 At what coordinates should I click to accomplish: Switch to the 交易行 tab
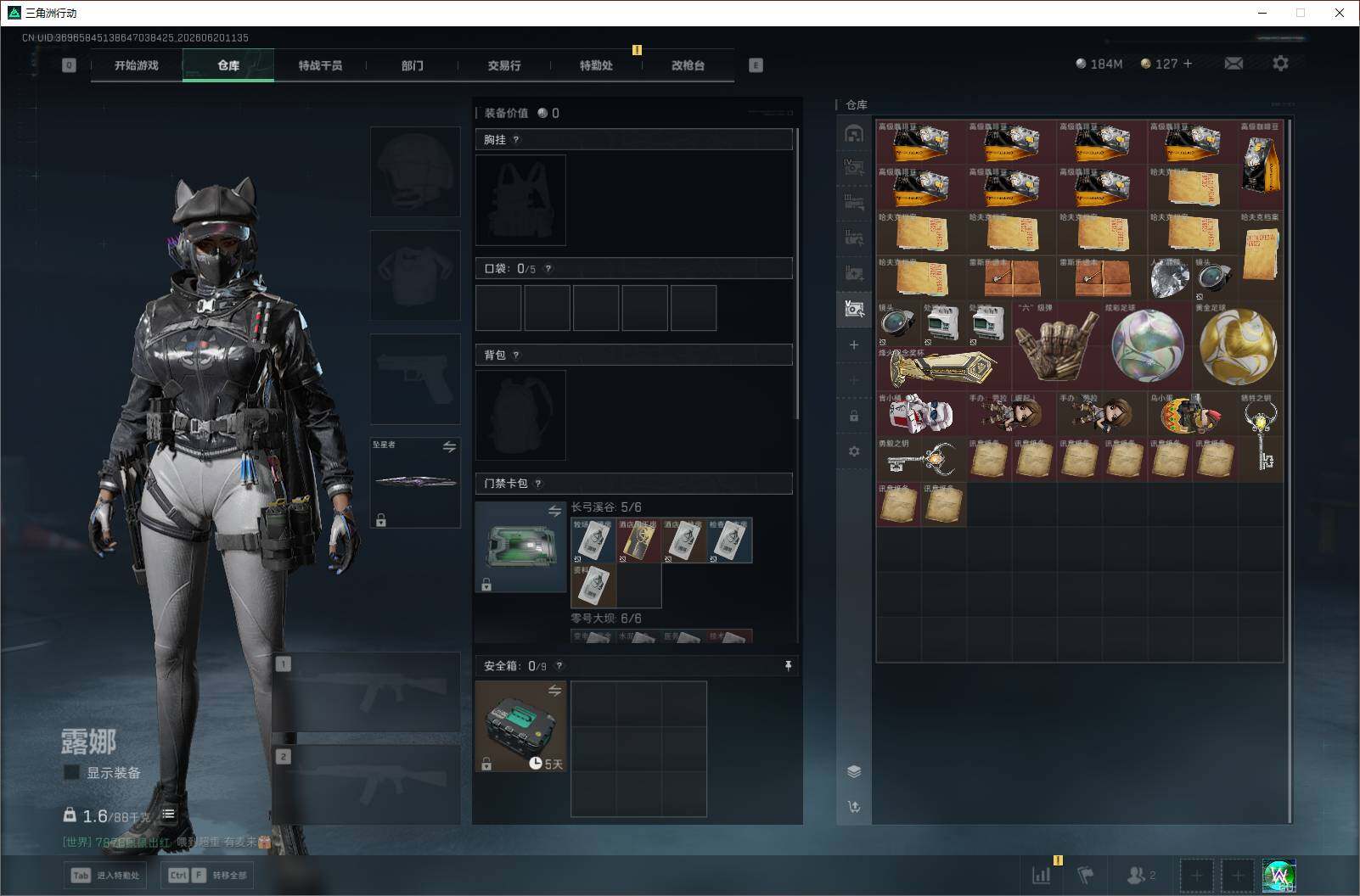tap(504, 65)
